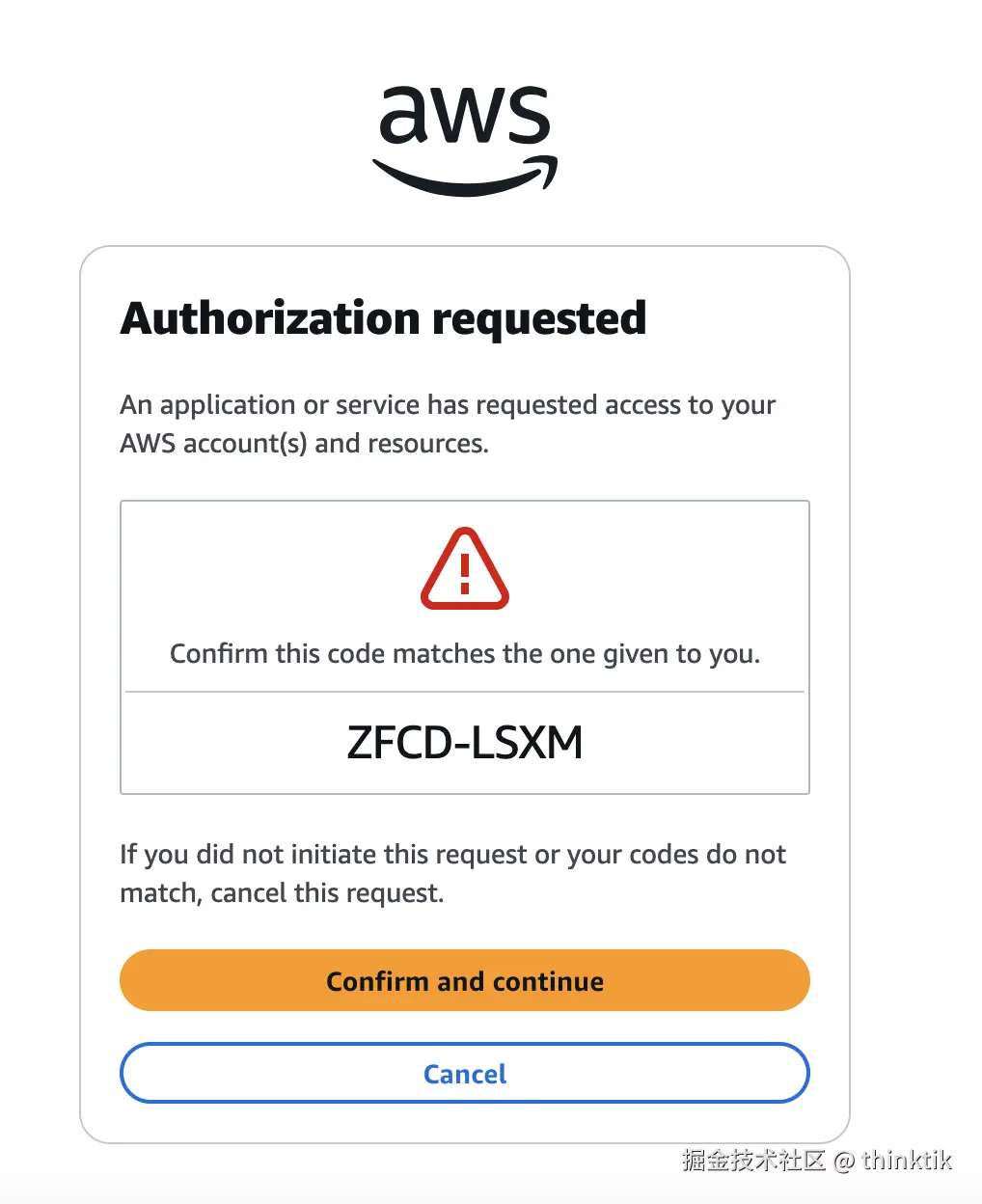
Task: Click the cancel warning paragraph below the code box
Action: click(x=451, y=873)
